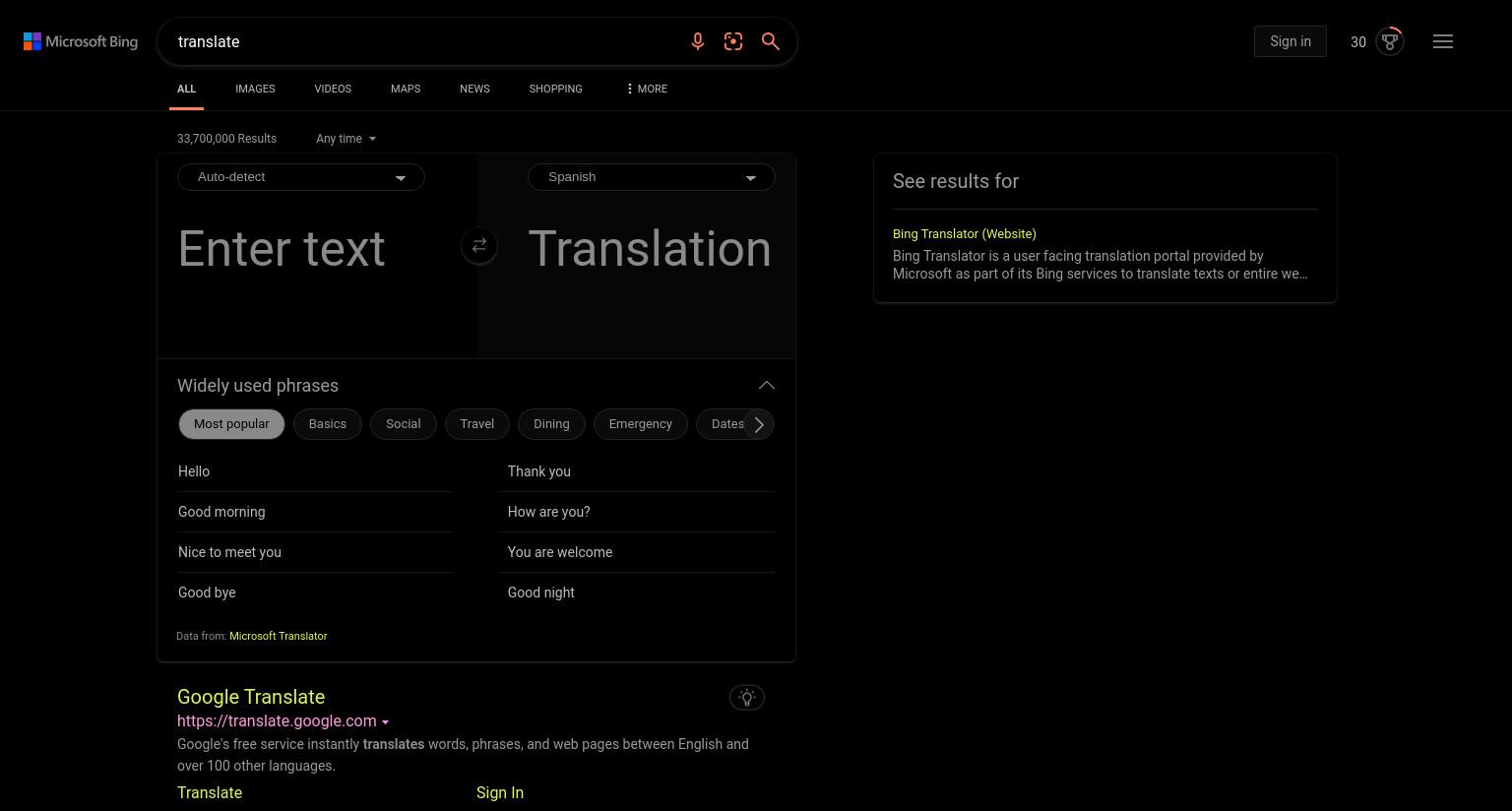The width and height of the screenshot is (1512, 811).
Task: Click the Sign in button
Action: [1291, 41]
